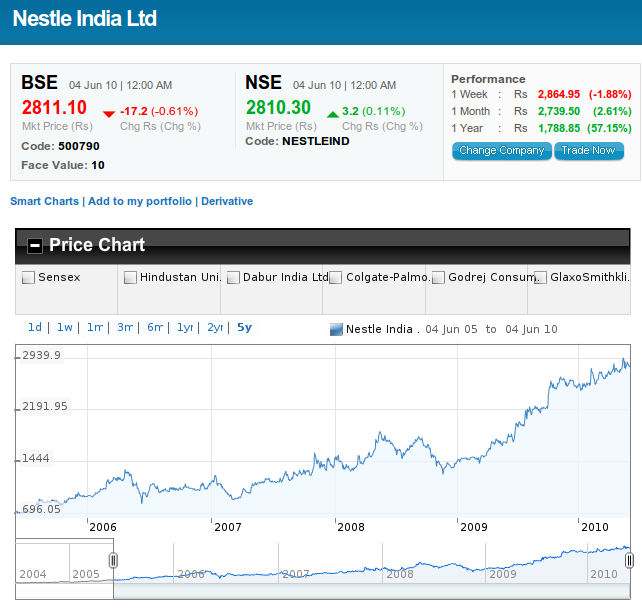Click the Nestle India legend color swatch
The image size is (642, 608).
click(x=336, y=329)
